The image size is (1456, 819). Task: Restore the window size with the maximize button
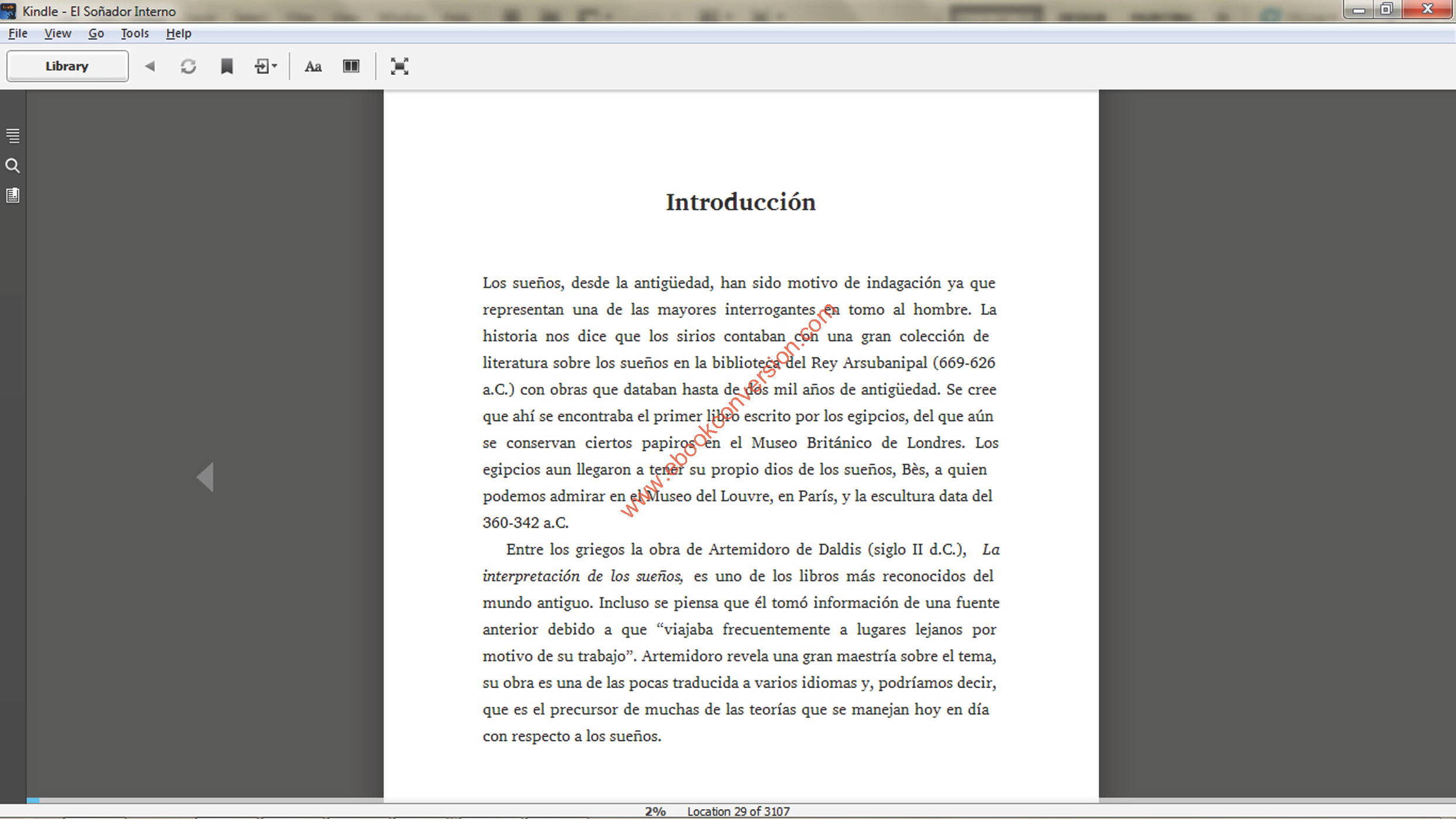click(1386, 9)
